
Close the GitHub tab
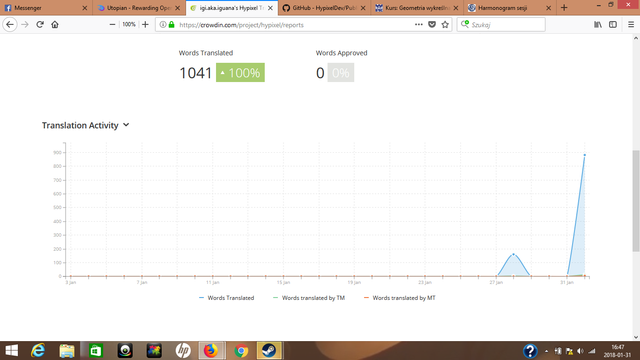click(363, 8)
